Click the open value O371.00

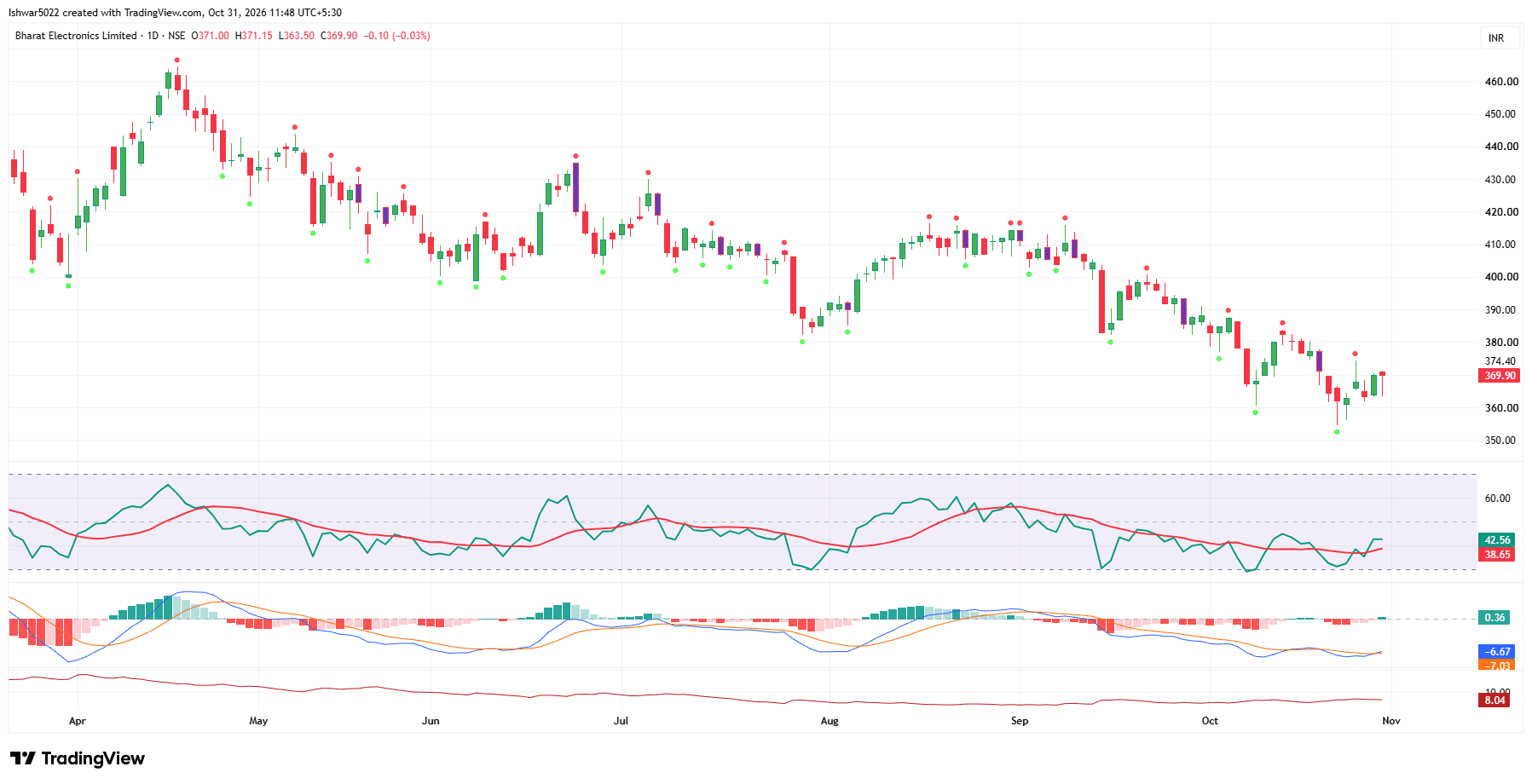pyautogui.click(x=210, y=36)
